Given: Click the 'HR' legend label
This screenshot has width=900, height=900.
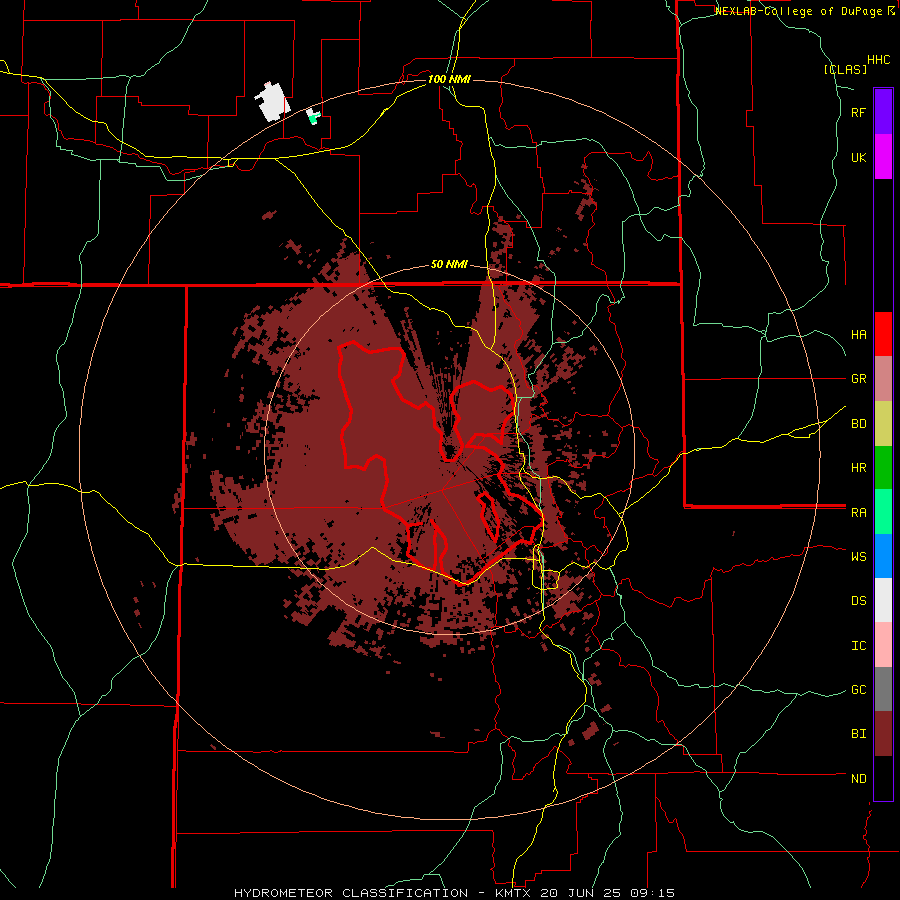Looking at the screenshot, I should click(858, 468).
